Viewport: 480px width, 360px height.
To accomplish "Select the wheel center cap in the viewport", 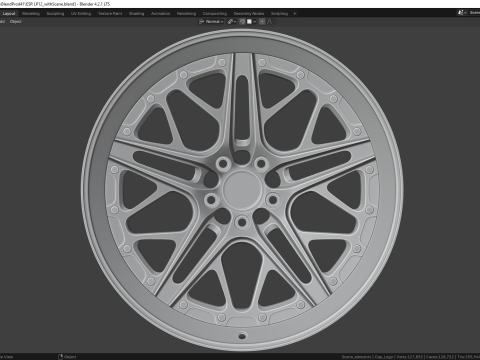I will pyautogui.click(x=242, y=189).
